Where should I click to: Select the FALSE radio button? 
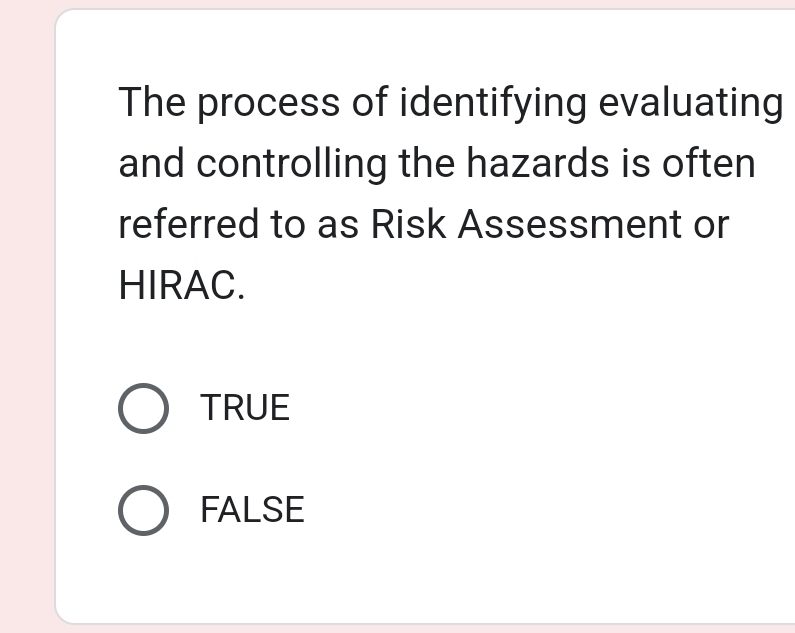(x=144, y=510)
